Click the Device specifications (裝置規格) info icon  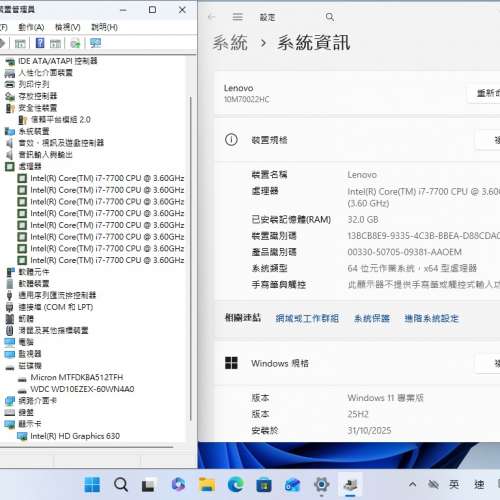click(231, 140)
